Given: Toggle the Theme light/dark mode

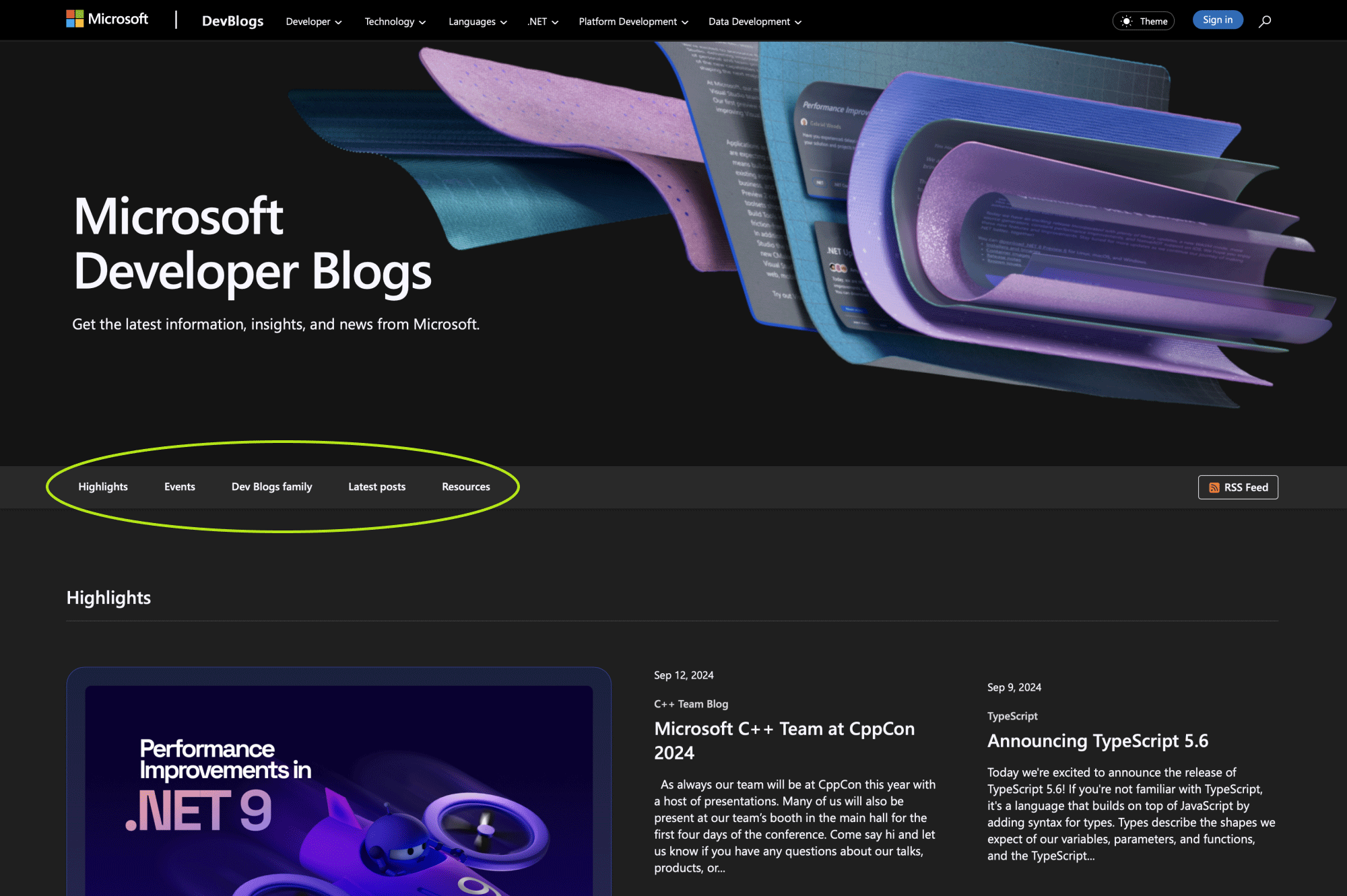Looking at the screenshot, I should click(x=1144, y=19).
